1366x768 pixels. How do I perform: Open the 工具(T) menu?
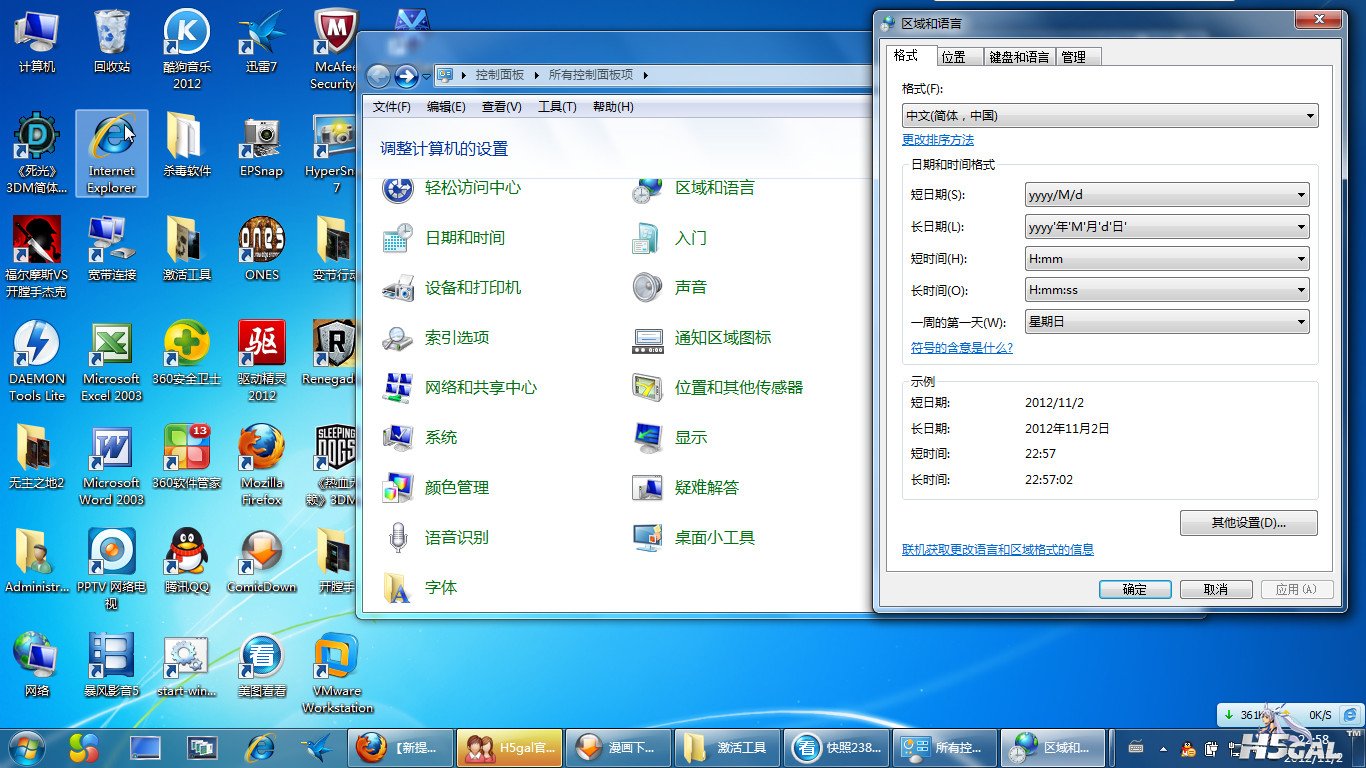click(x=557, y=107)
